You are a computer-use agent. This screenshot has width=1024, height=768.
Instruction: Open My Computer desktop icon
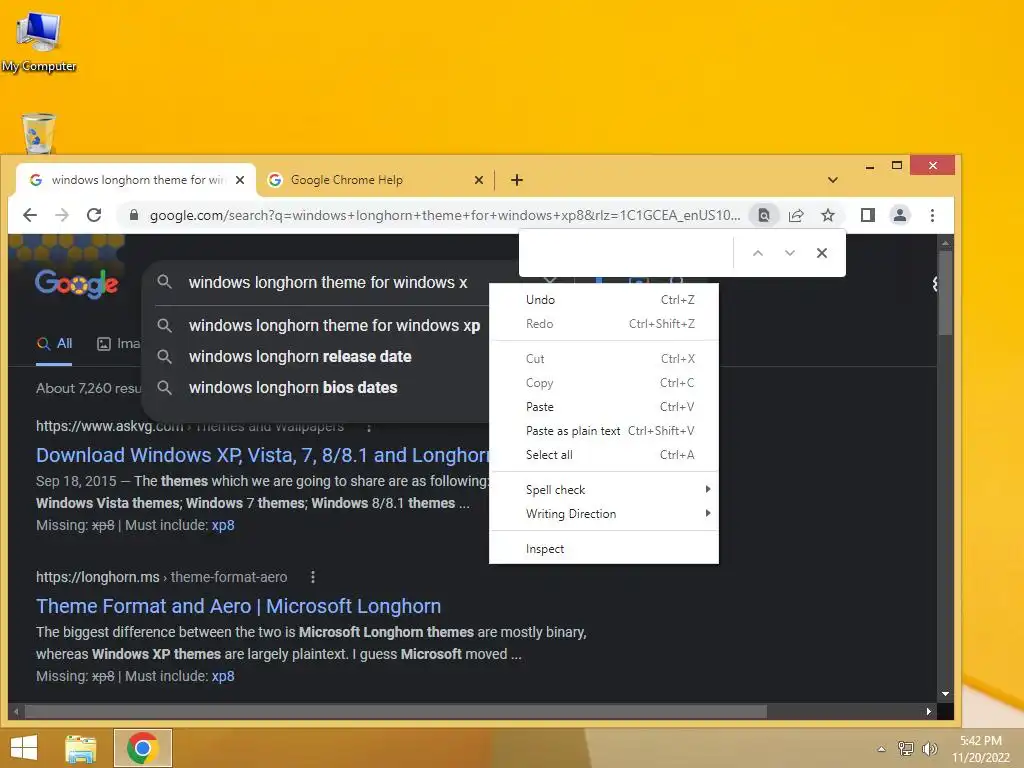39,41
